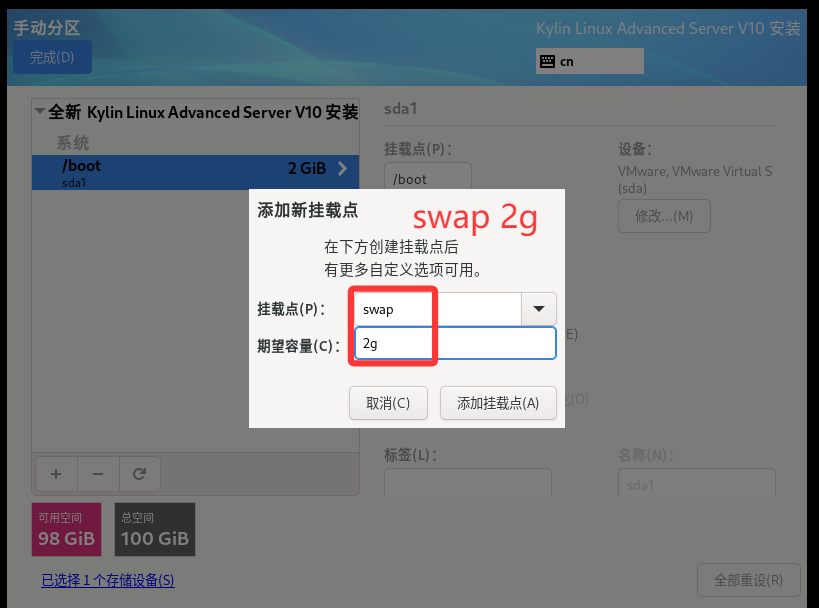Click the plus icon to add partition

56,473
